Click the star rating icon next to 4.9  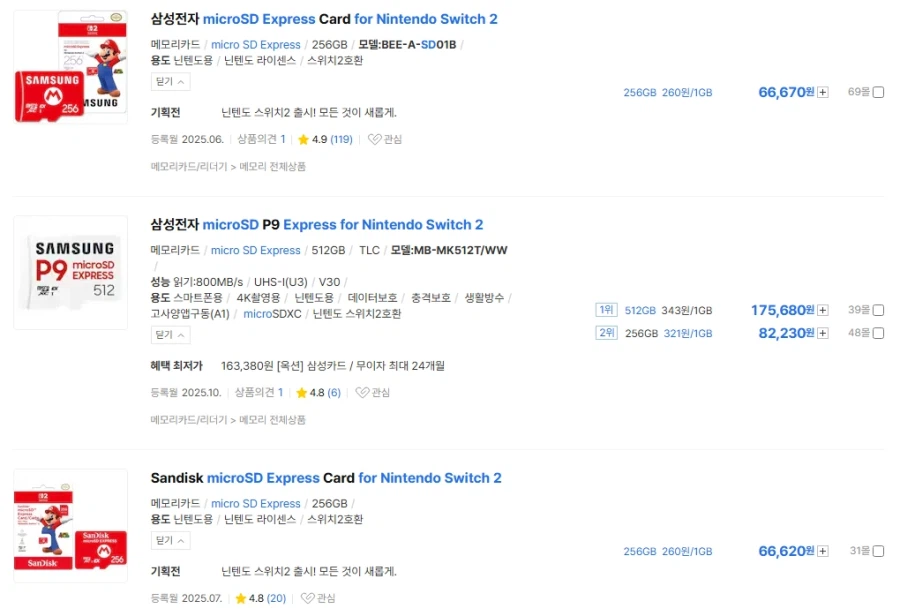pos(302,140)
